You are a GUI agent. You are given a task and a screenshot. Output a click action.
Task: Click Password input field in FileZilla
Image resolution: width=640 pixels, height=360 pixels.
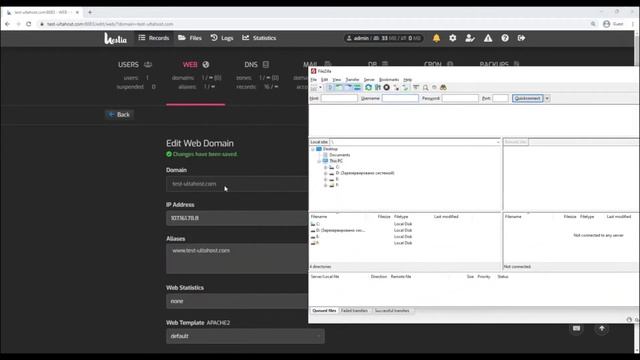click(460, 98)
